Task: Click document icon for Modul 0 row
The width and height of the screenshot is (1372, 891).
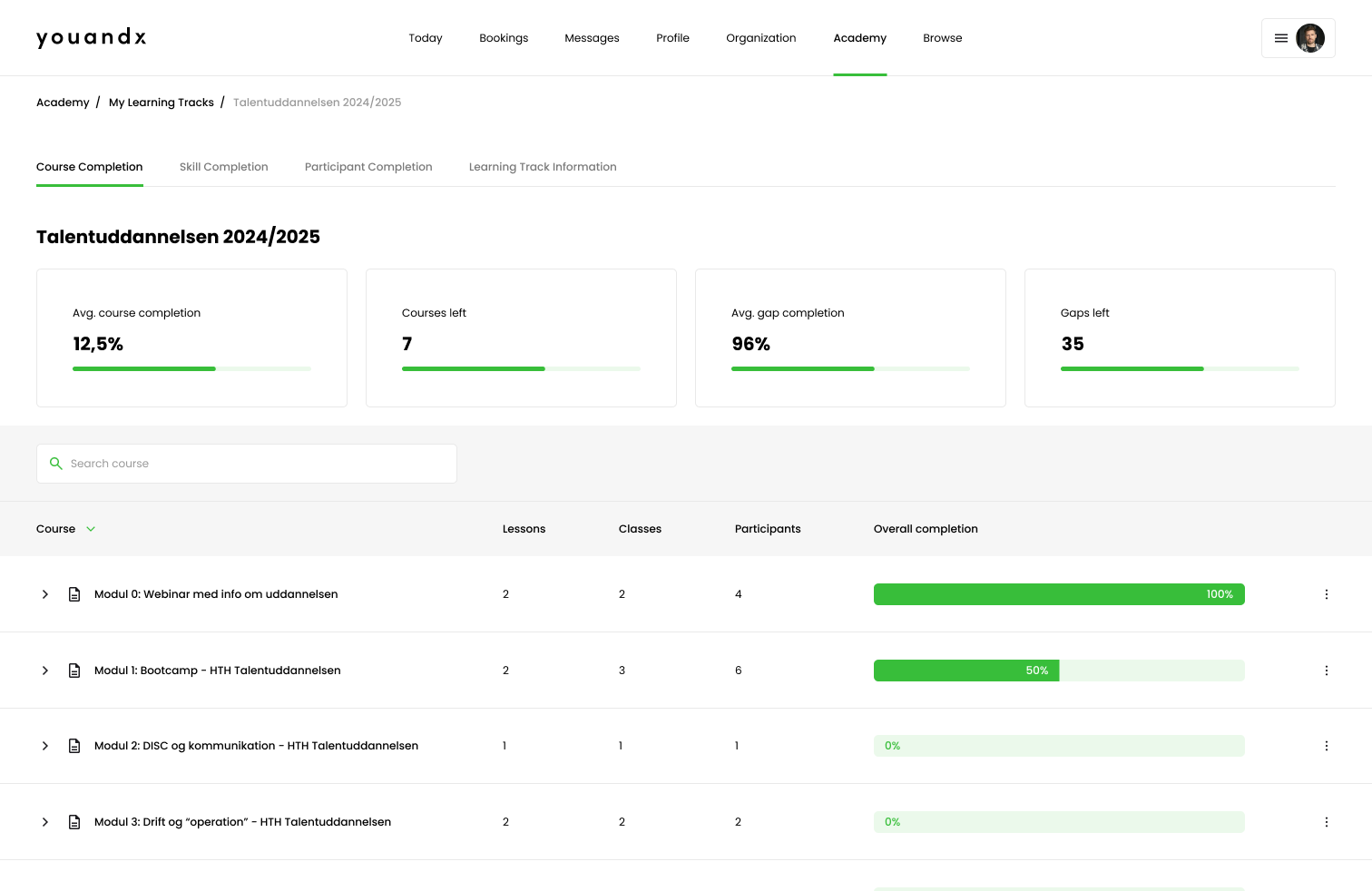Action: click(x=74, y=594)
